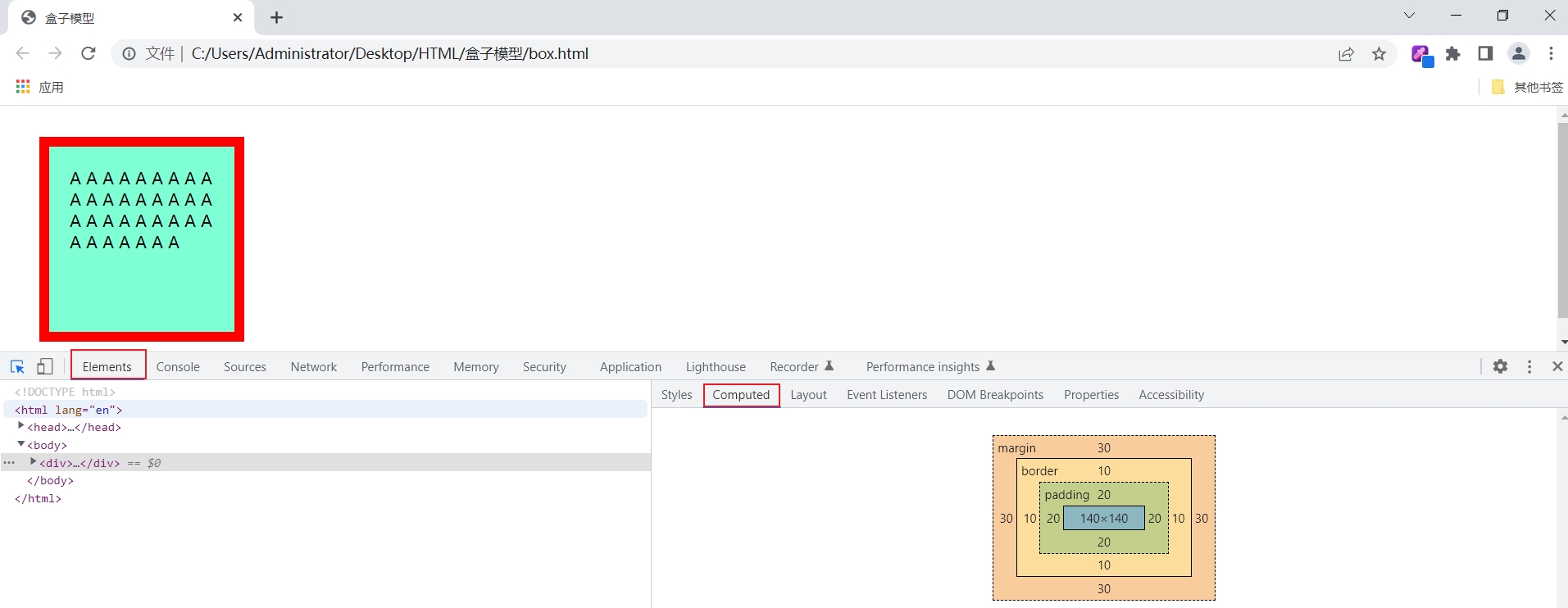Close the DevTools panel
Image resolution: width=1568 pixels, height=608 pixels.
pyautogui.click(x=1557, y=367)
